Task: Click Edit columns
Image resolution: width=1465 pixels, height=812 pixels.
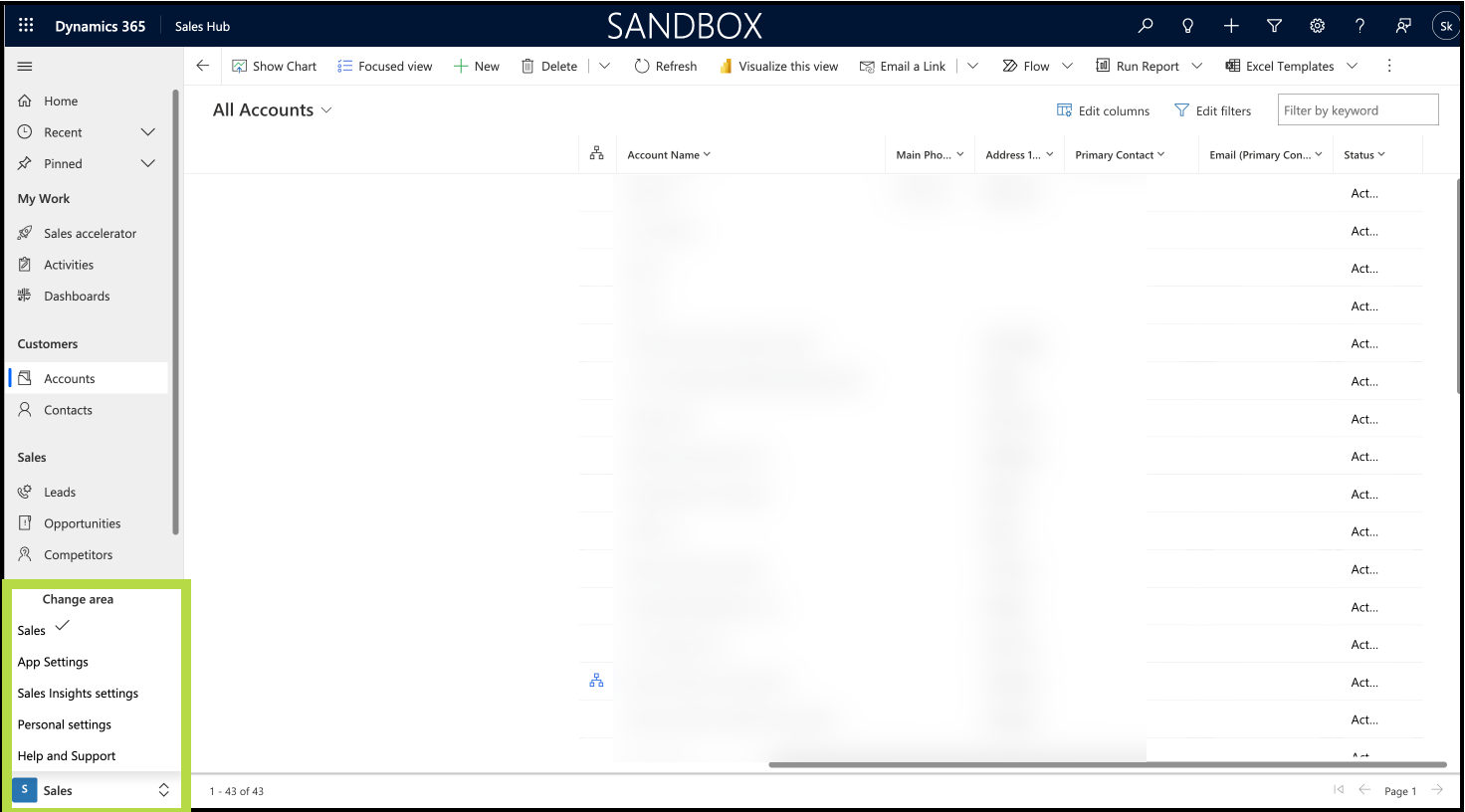Action: tap(1103, 110)
